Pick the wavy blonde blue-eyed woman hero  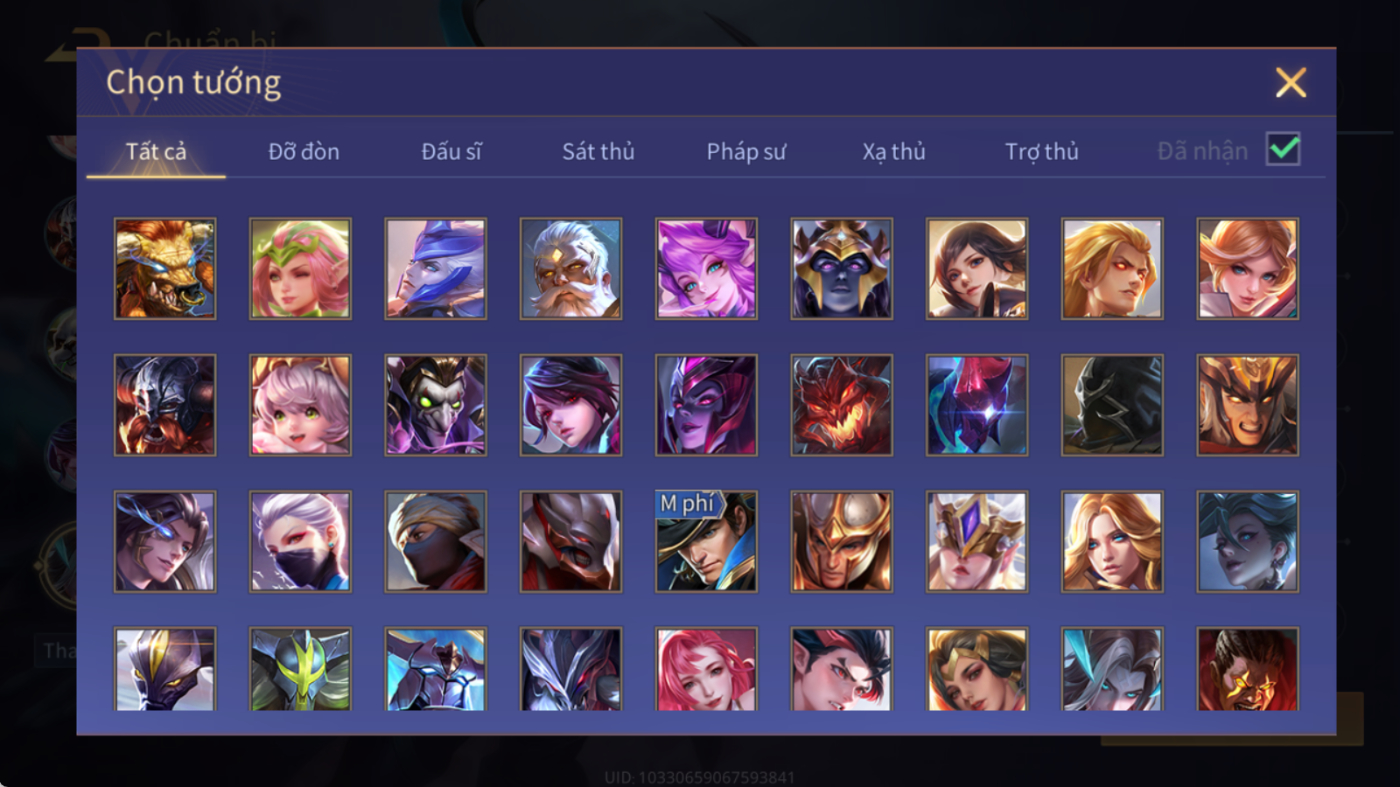1112,541
